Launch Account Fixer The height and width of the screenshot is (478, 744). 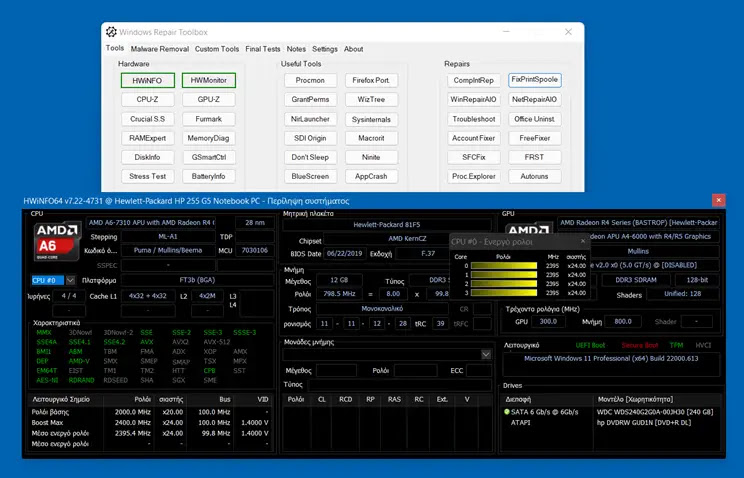click(474, 138)
